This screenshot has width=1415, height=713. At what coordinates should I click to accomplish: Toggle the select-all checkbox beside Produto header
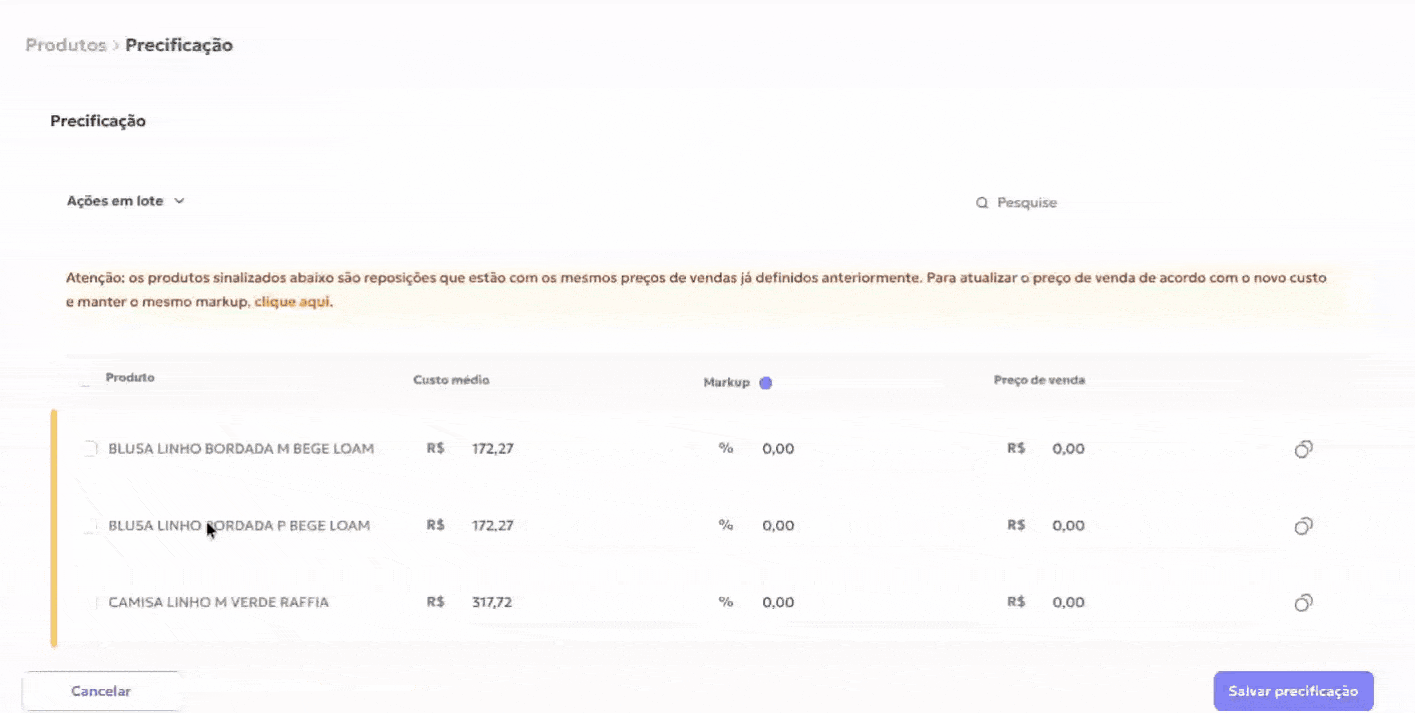pos(86,380)
